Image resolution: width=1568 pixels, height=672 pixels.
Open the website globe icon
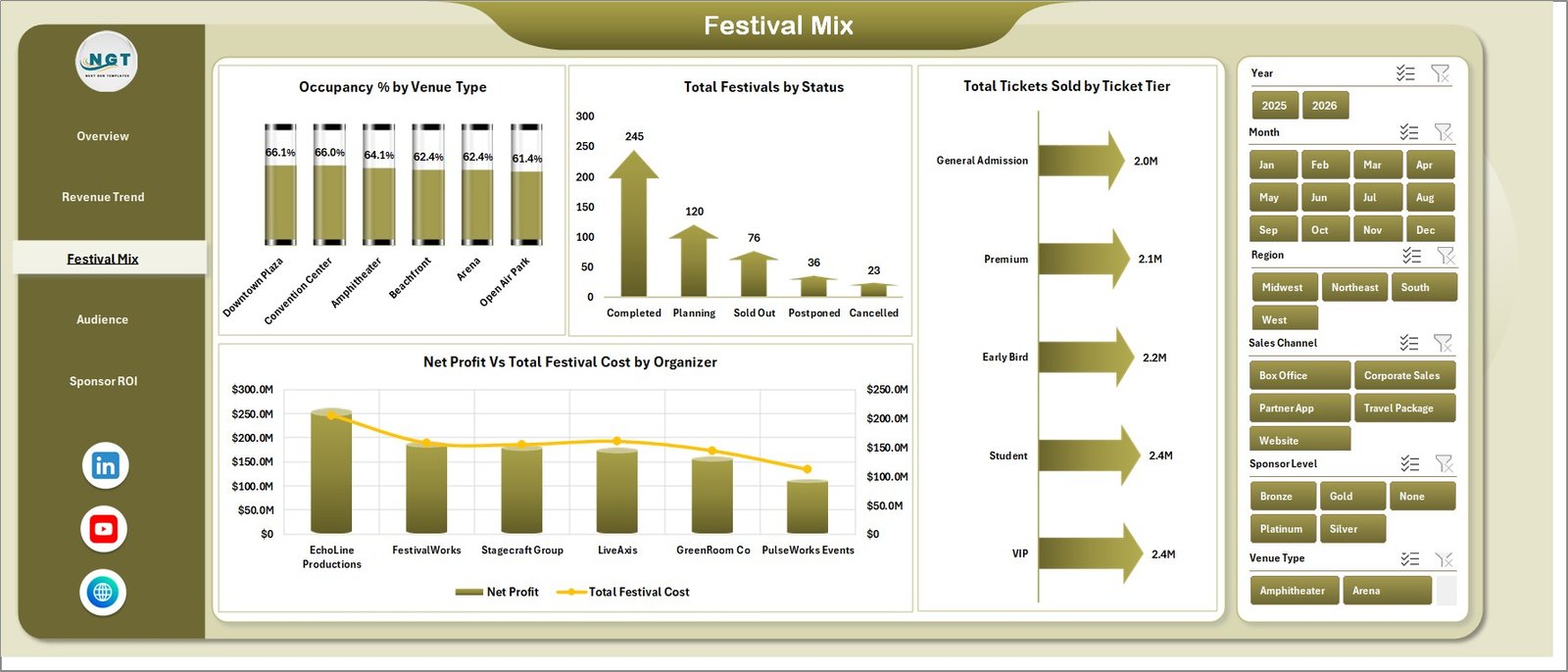(x=103, y=592)
